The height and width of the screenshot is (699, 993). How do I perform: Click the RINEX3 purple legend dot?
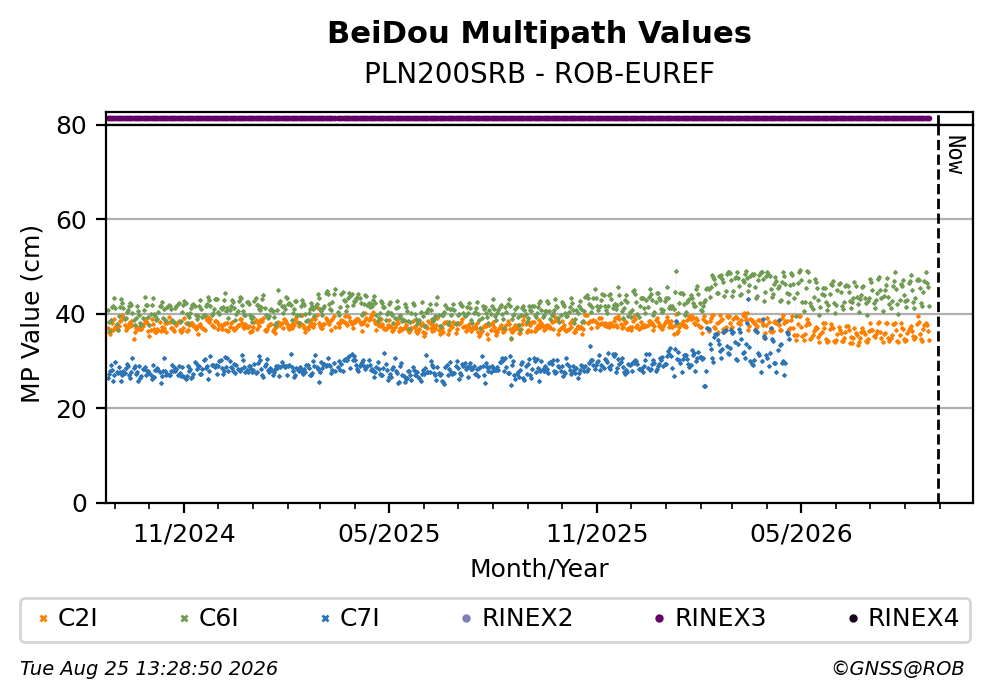point(659,619)
